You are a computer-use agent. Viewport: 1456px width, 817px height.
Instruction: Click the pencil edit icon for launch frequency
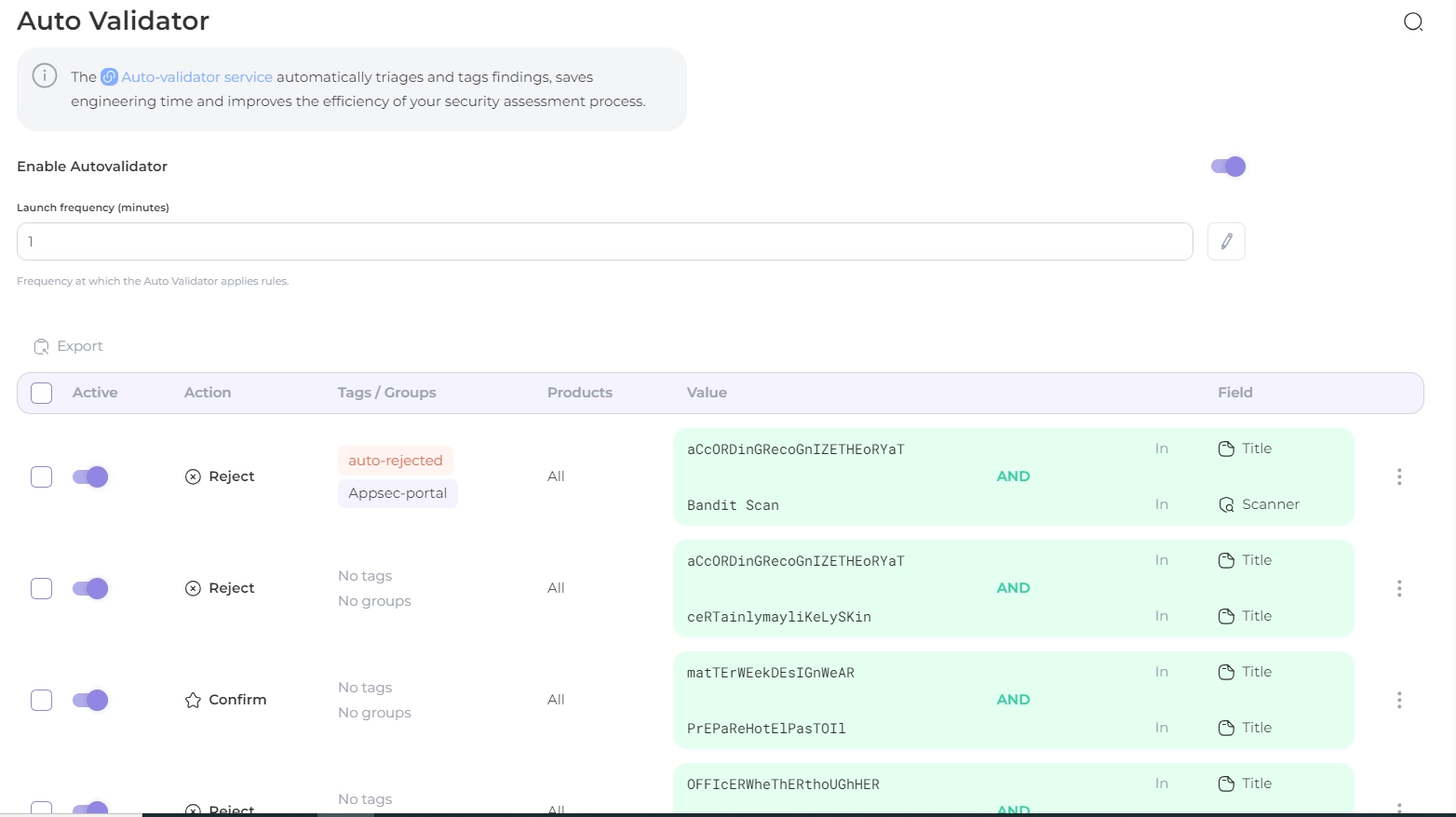click(x=1226, y=242)
